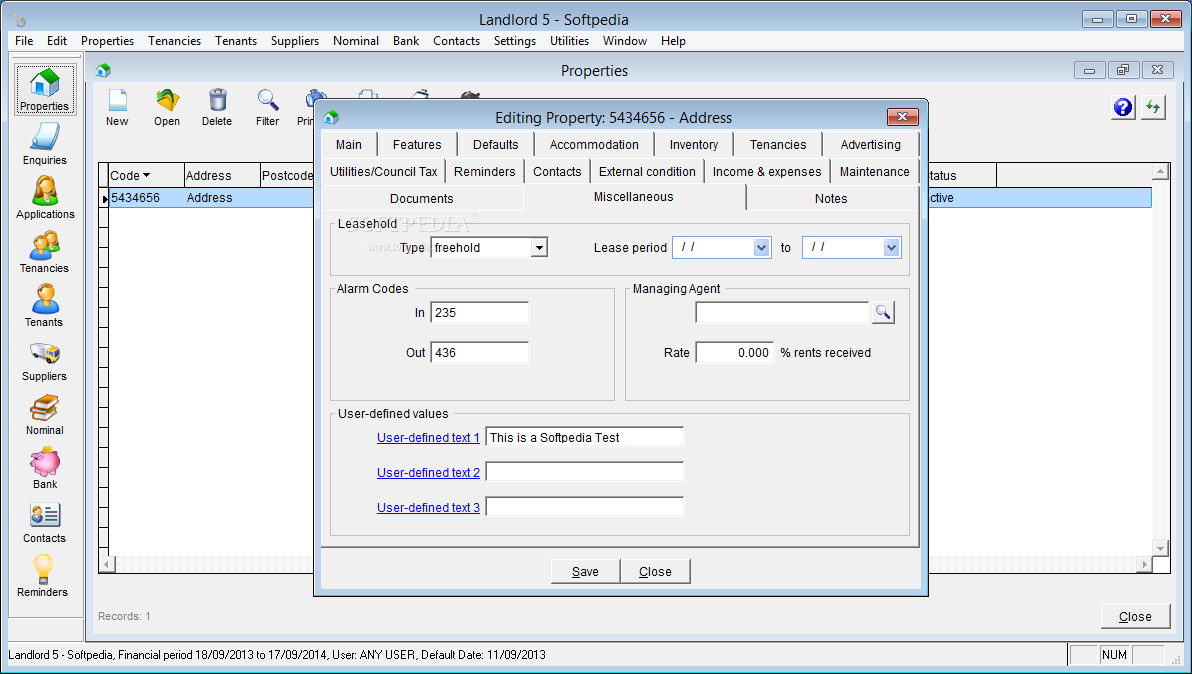Screen dimensions: 1192x674
Task: Click the Filter magnifier toolbar icon
Action: (268, 107)
